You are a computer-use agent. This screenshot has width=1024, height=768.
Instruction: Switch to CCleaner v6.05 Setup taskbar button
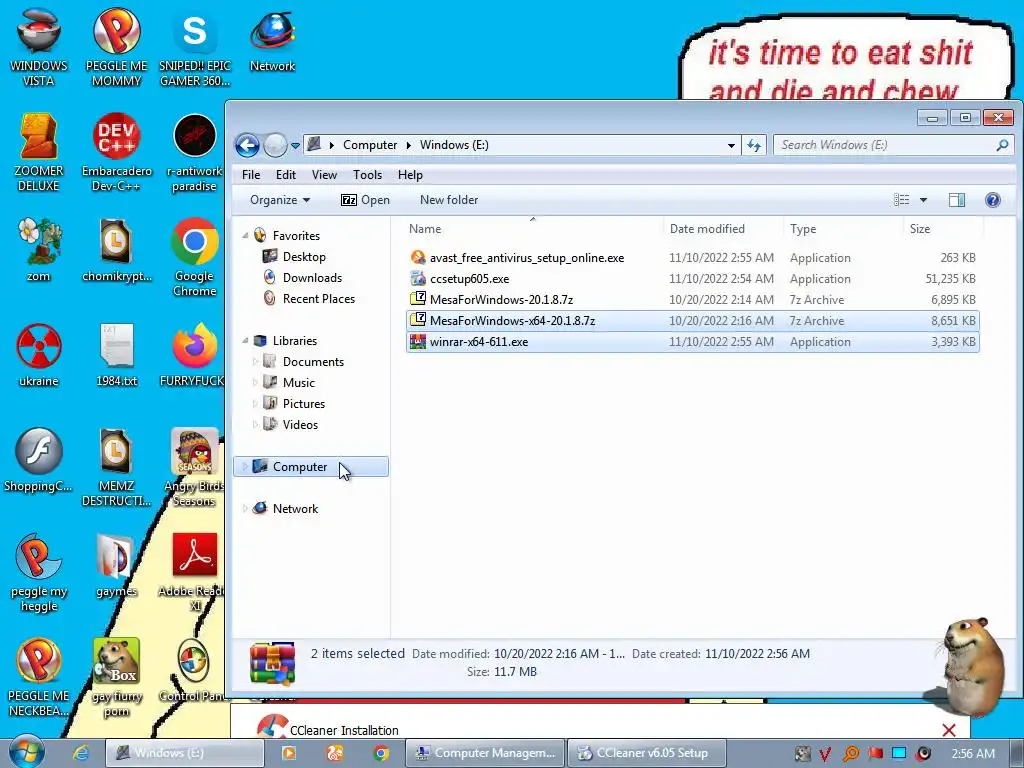647,753
